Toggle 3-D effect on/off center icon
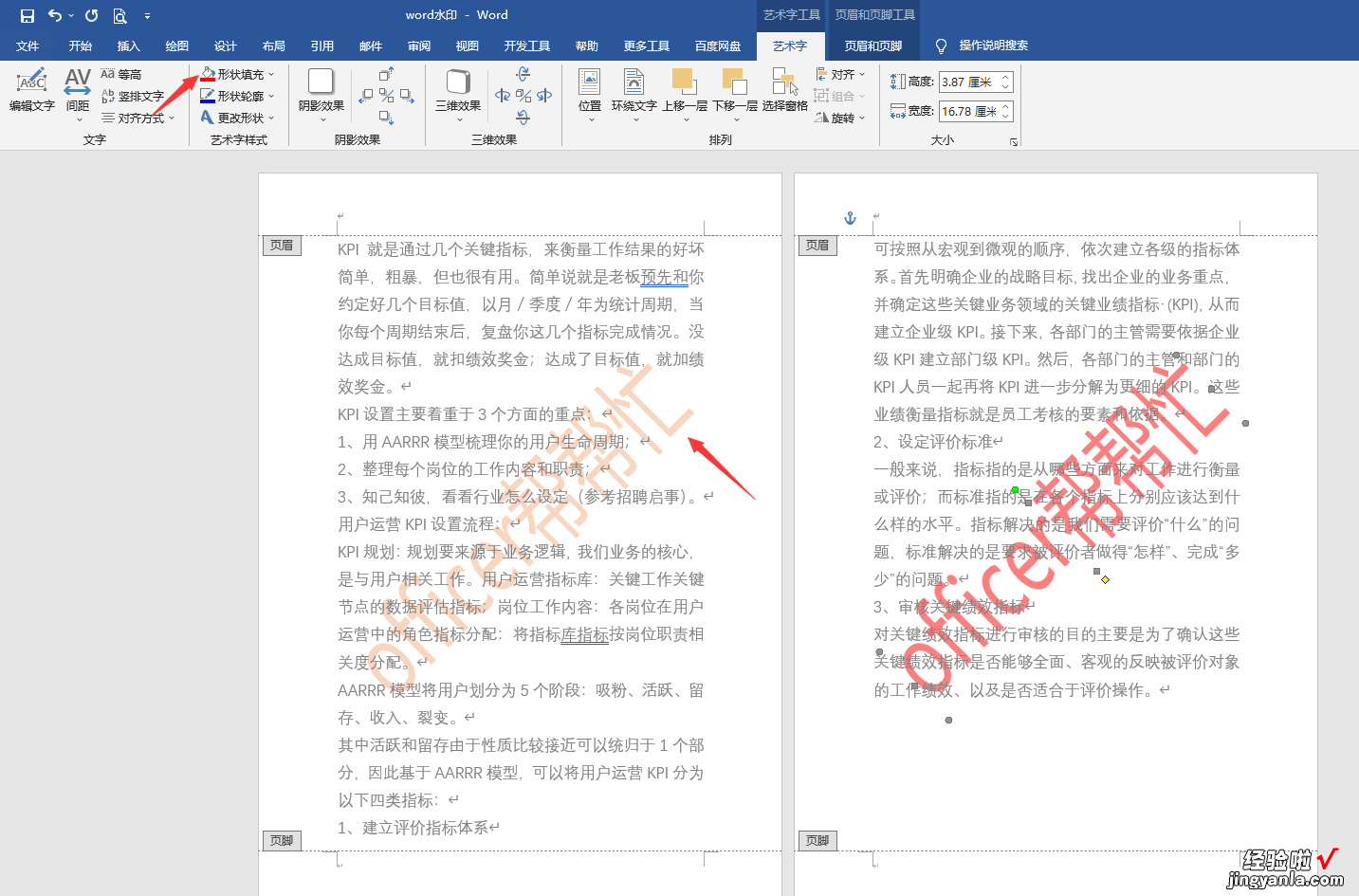 point(523,96)
